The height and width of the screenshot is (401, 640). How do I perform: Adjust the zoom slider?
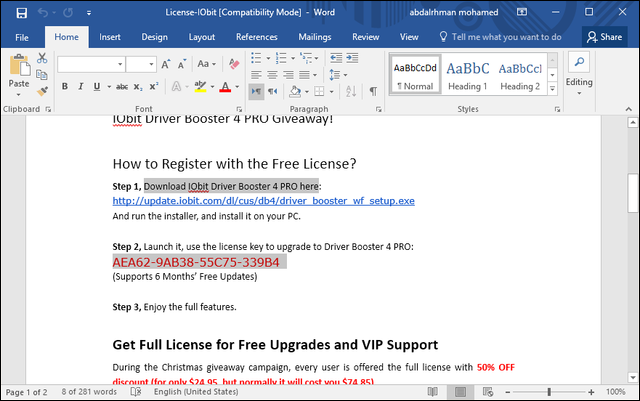549,392
